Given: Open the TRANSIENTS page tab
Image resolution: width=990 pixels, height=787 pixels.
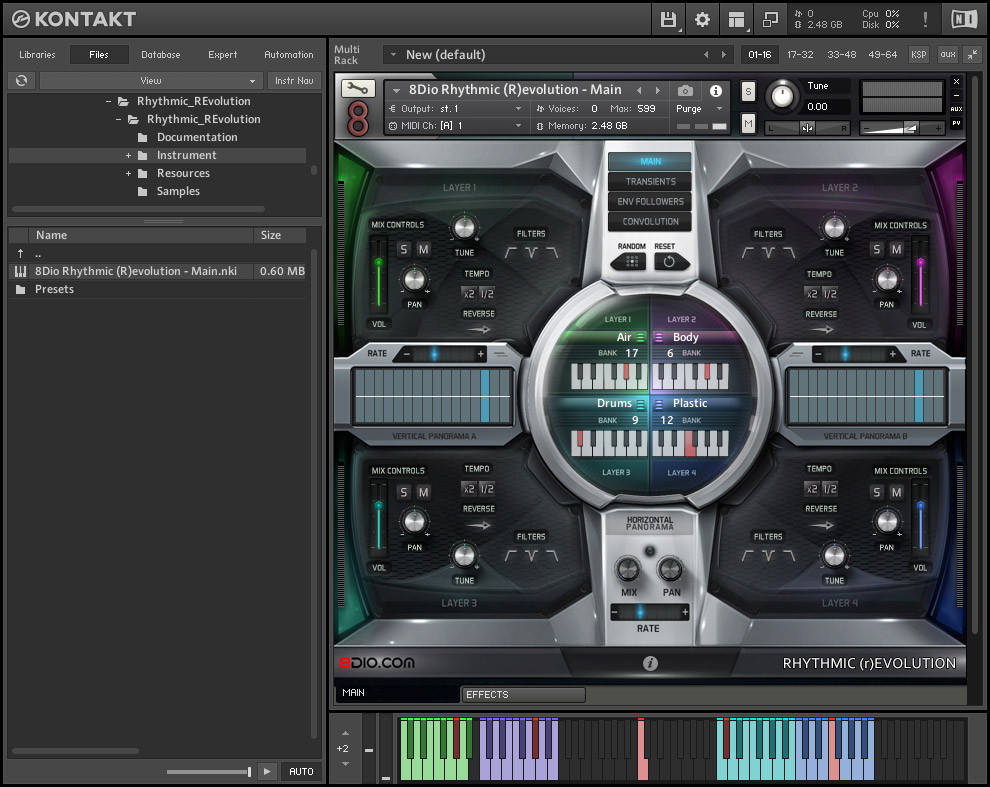Looking at the screenshot, I should click(x=650, y=181).
